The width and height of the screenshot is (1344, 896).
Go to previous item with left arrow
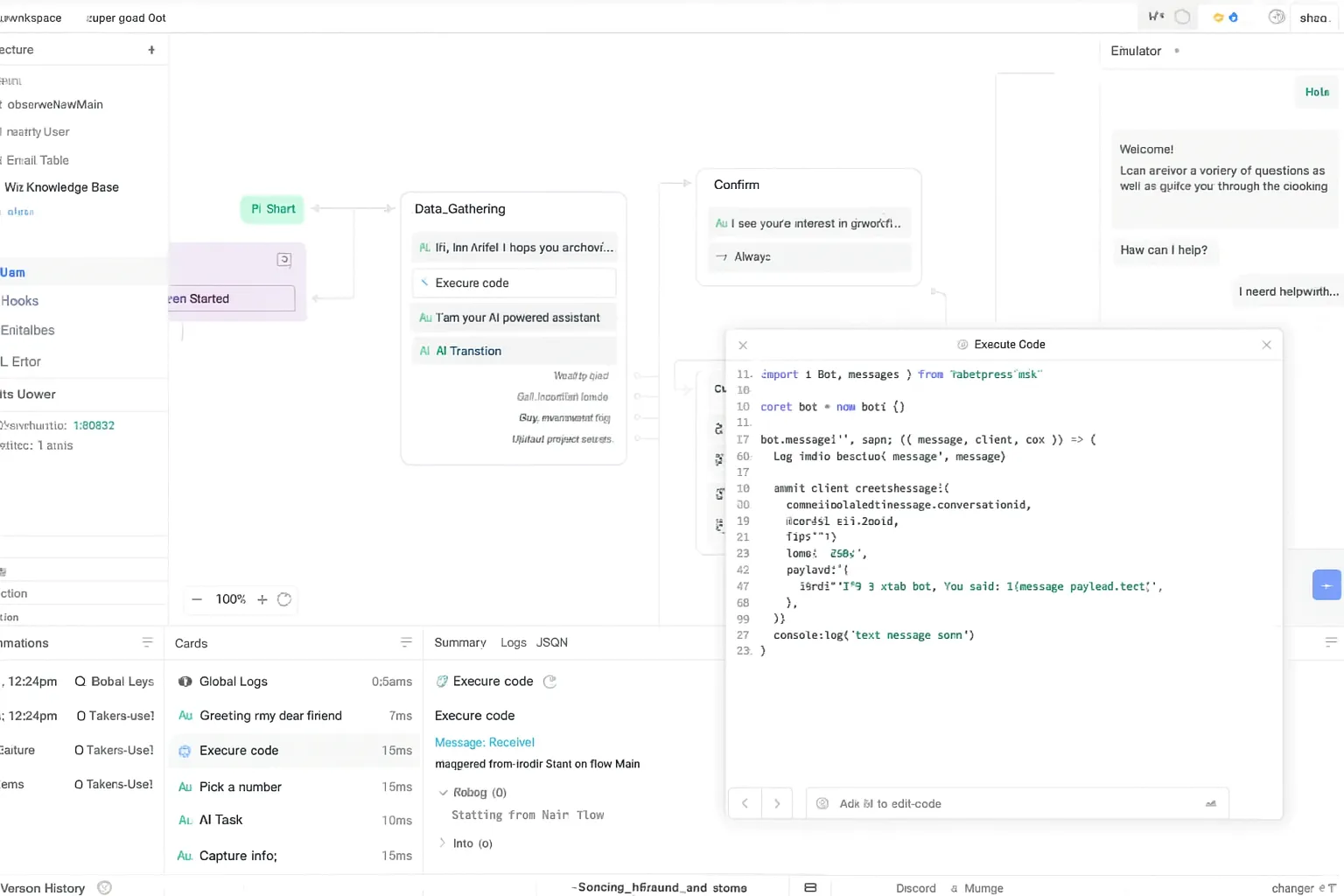pos(745,803)
